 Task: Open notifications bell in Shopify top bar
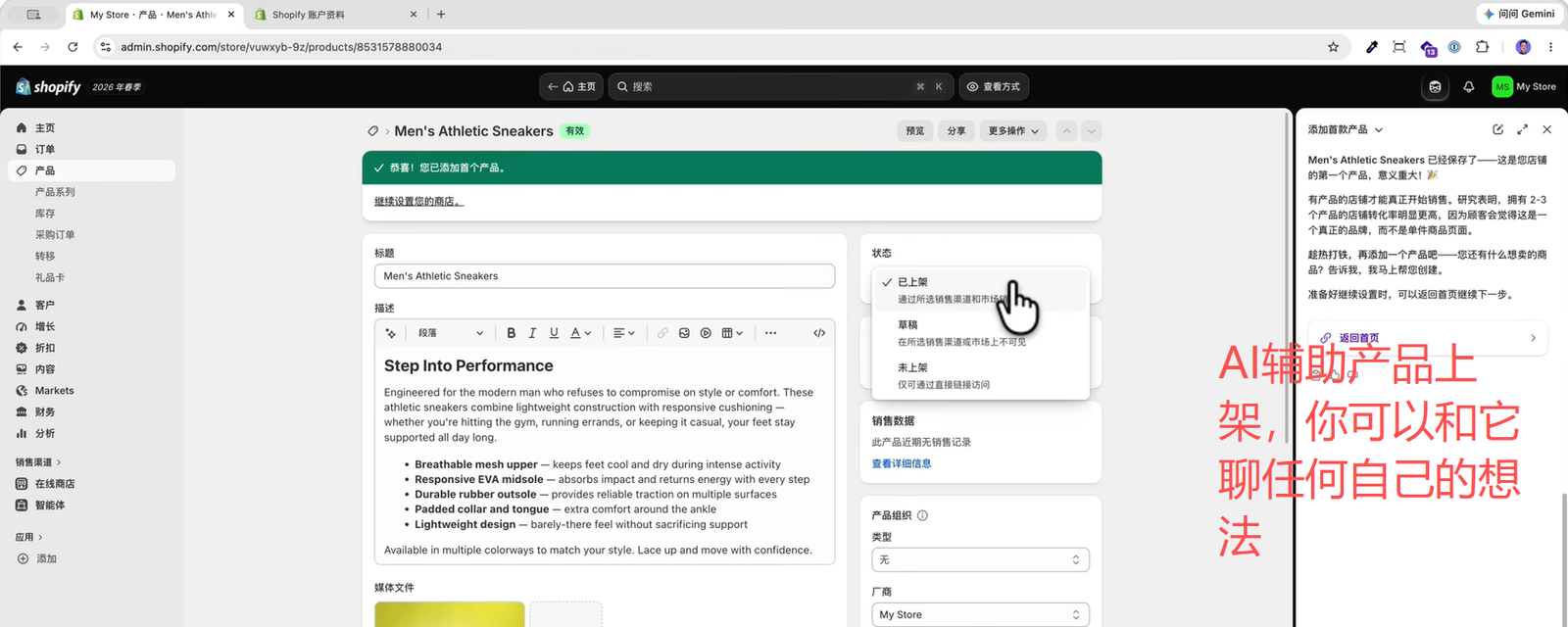point(1468,87)
